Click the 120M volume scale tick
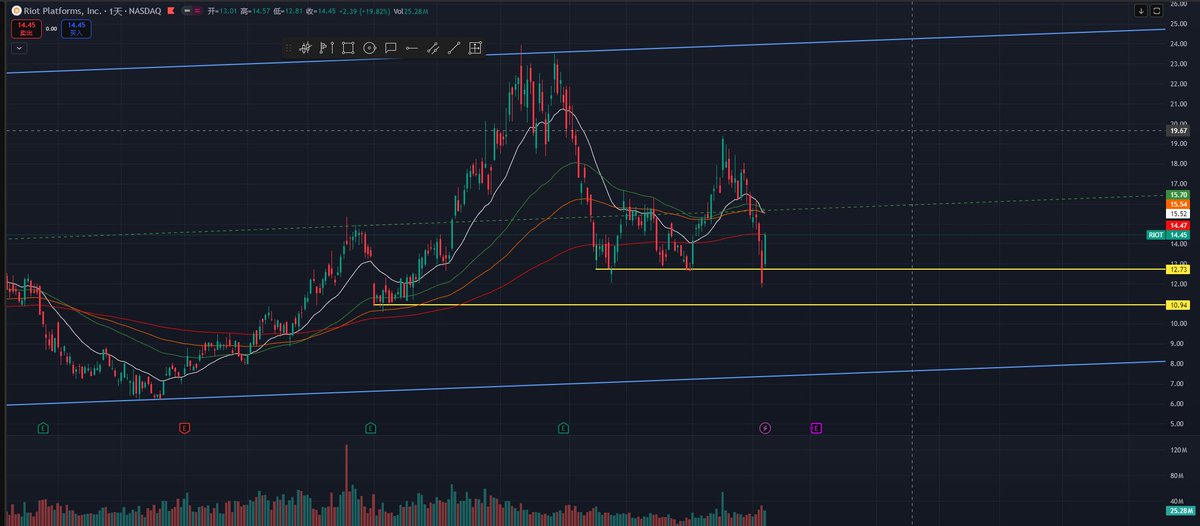The height and width of the screenshot is (526, 1200). point(1178,450)
